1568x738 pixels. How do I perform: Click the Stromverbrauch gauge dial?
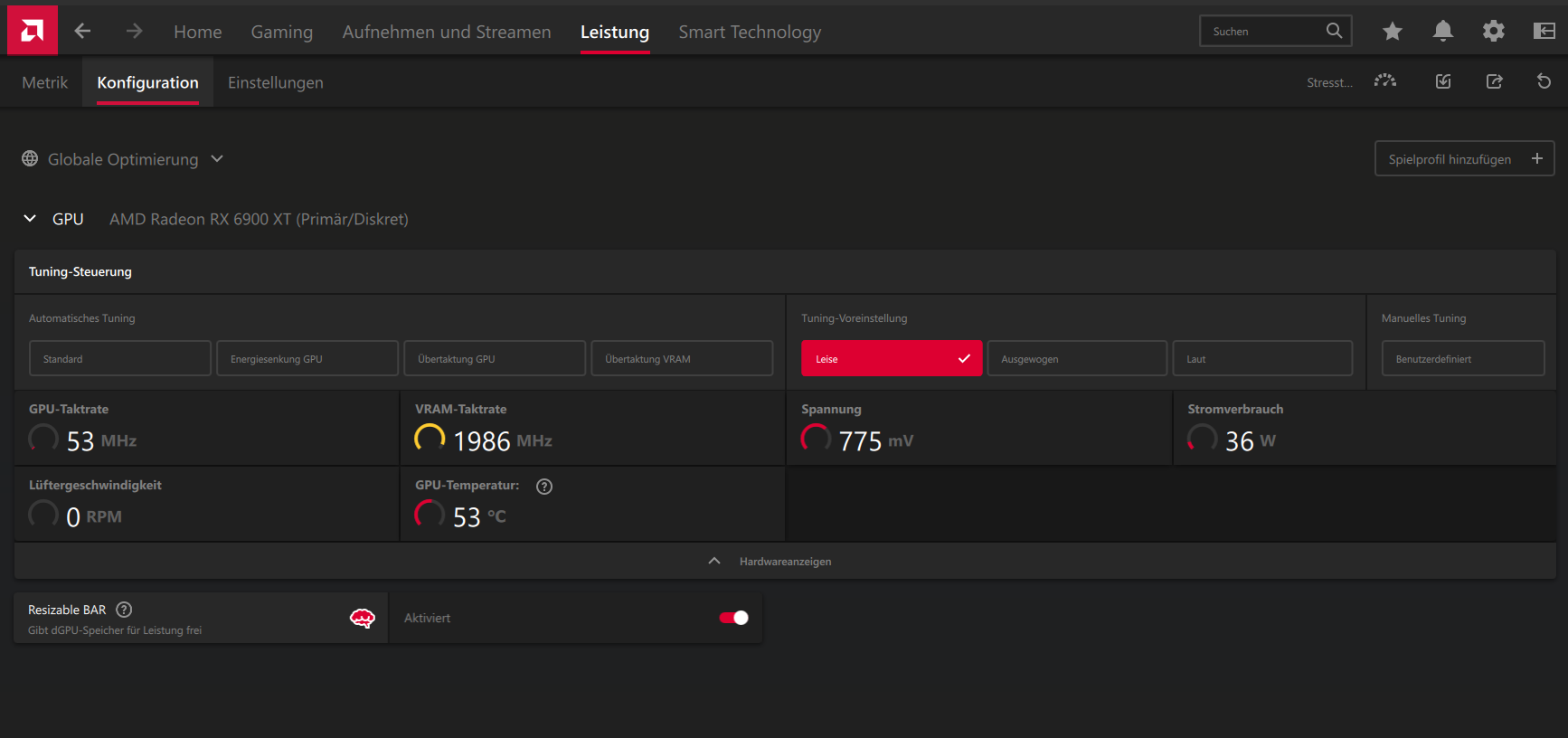tap(1202, 439)
